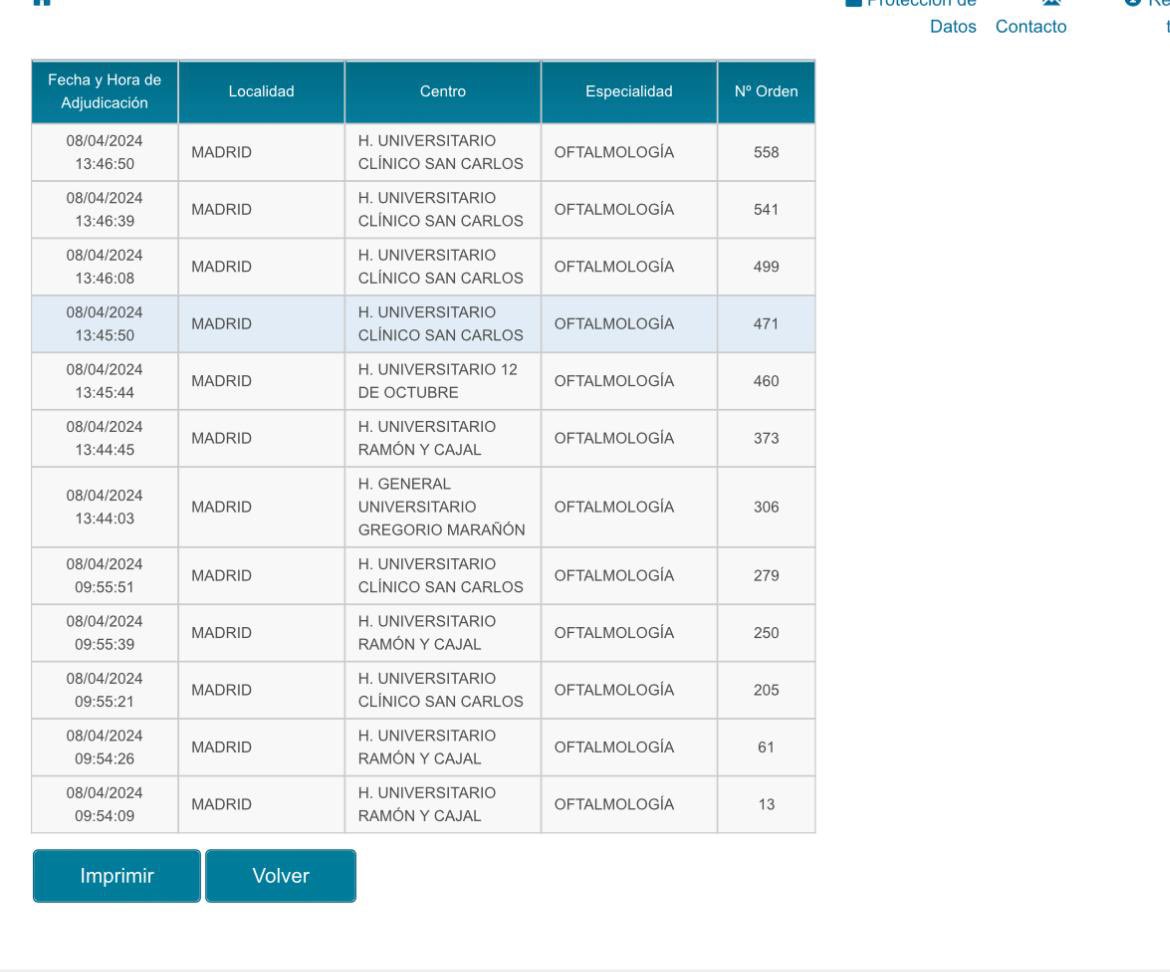Select order number 499 cell
This screenshot has width=1170, height=972.
tap(766, 267)
